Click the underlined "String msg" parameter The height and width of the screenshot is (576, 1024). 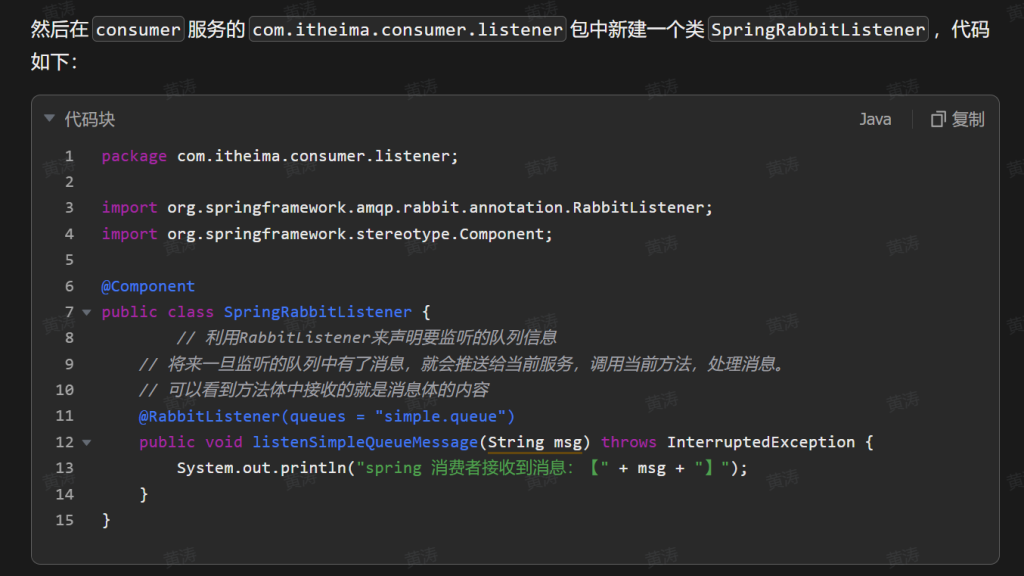pyautogui.click(x=535, y=442)
